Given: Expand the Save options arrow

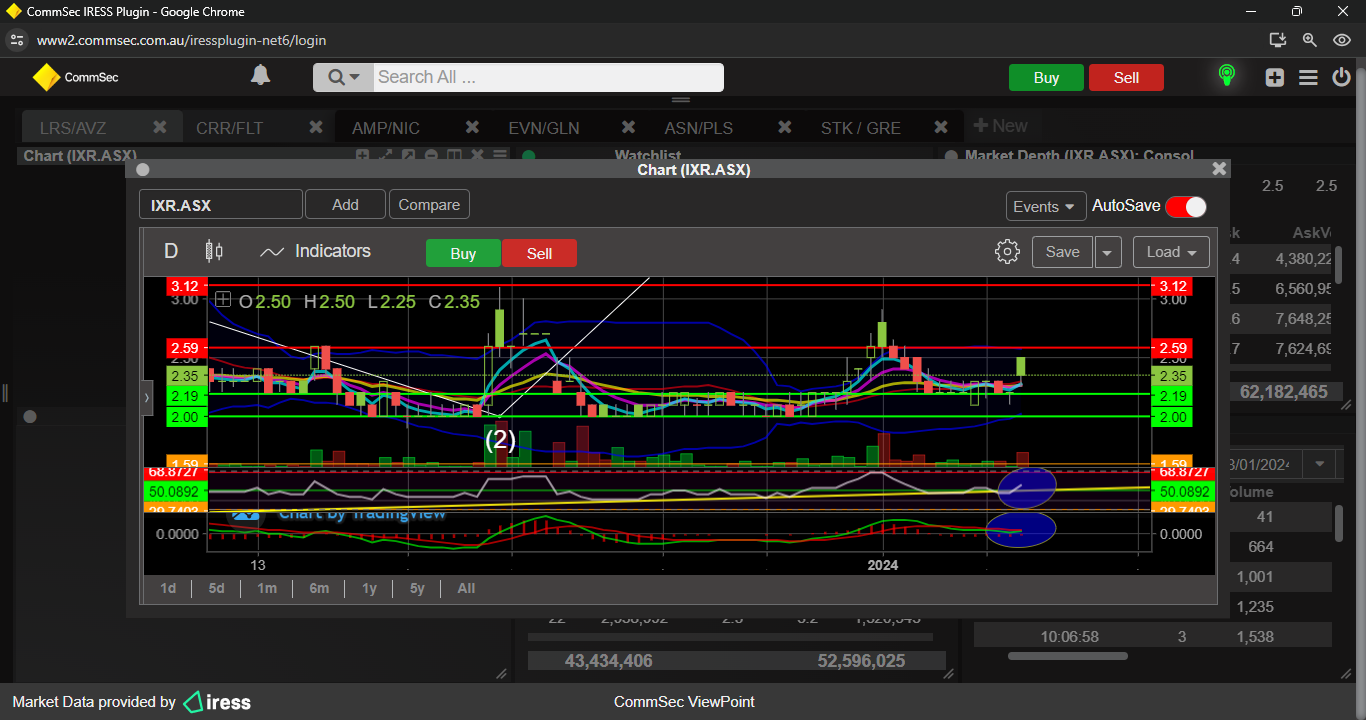Looking at the screenshot, I should pos(1107,252).
